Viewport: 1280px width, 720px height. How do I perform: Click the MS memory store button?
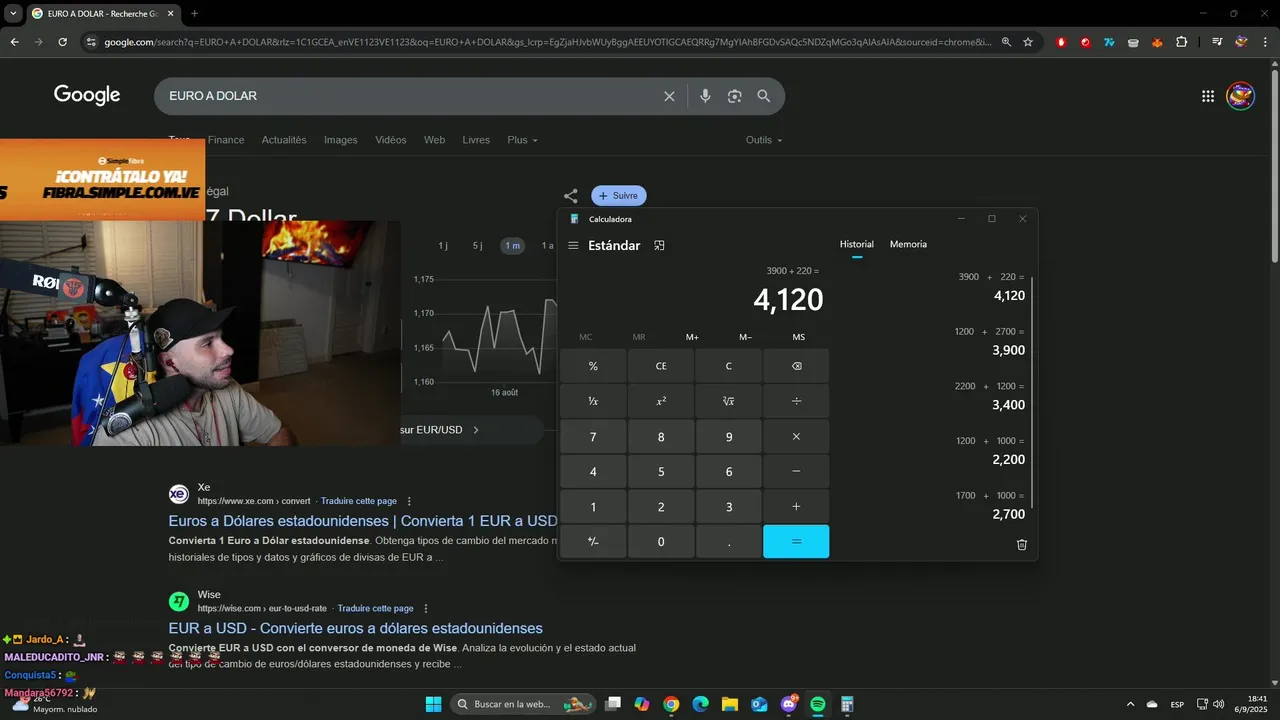[798, 337]
